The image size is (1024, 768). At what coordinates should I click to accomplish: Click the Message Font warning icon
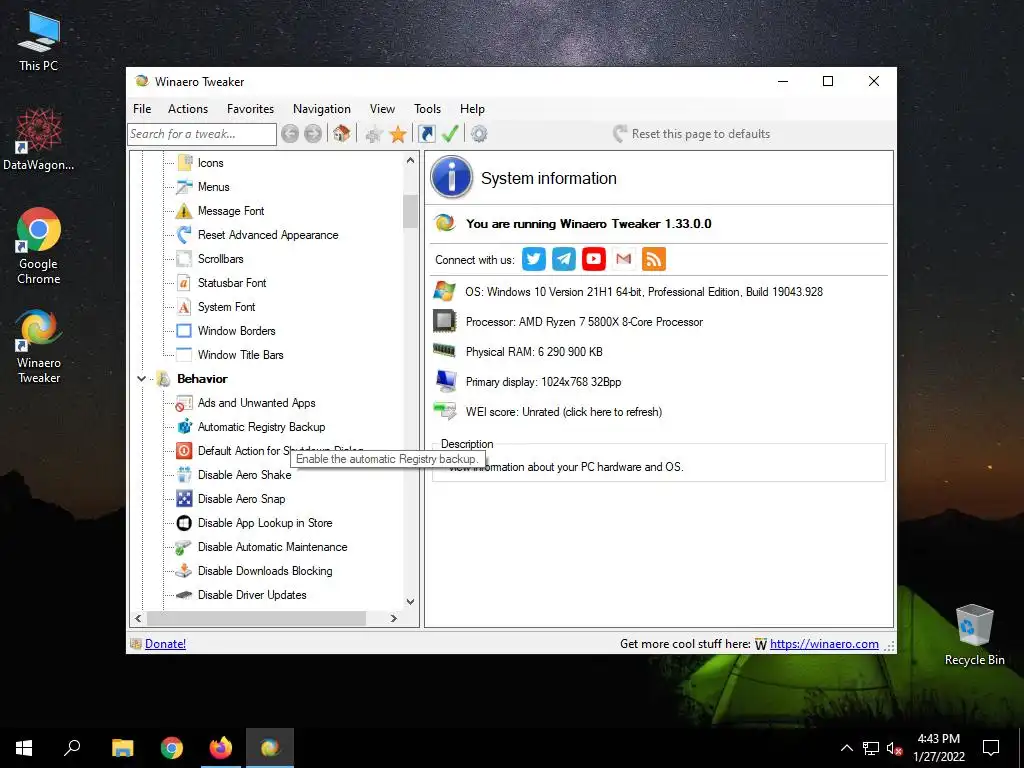click(x=184, y=211)
